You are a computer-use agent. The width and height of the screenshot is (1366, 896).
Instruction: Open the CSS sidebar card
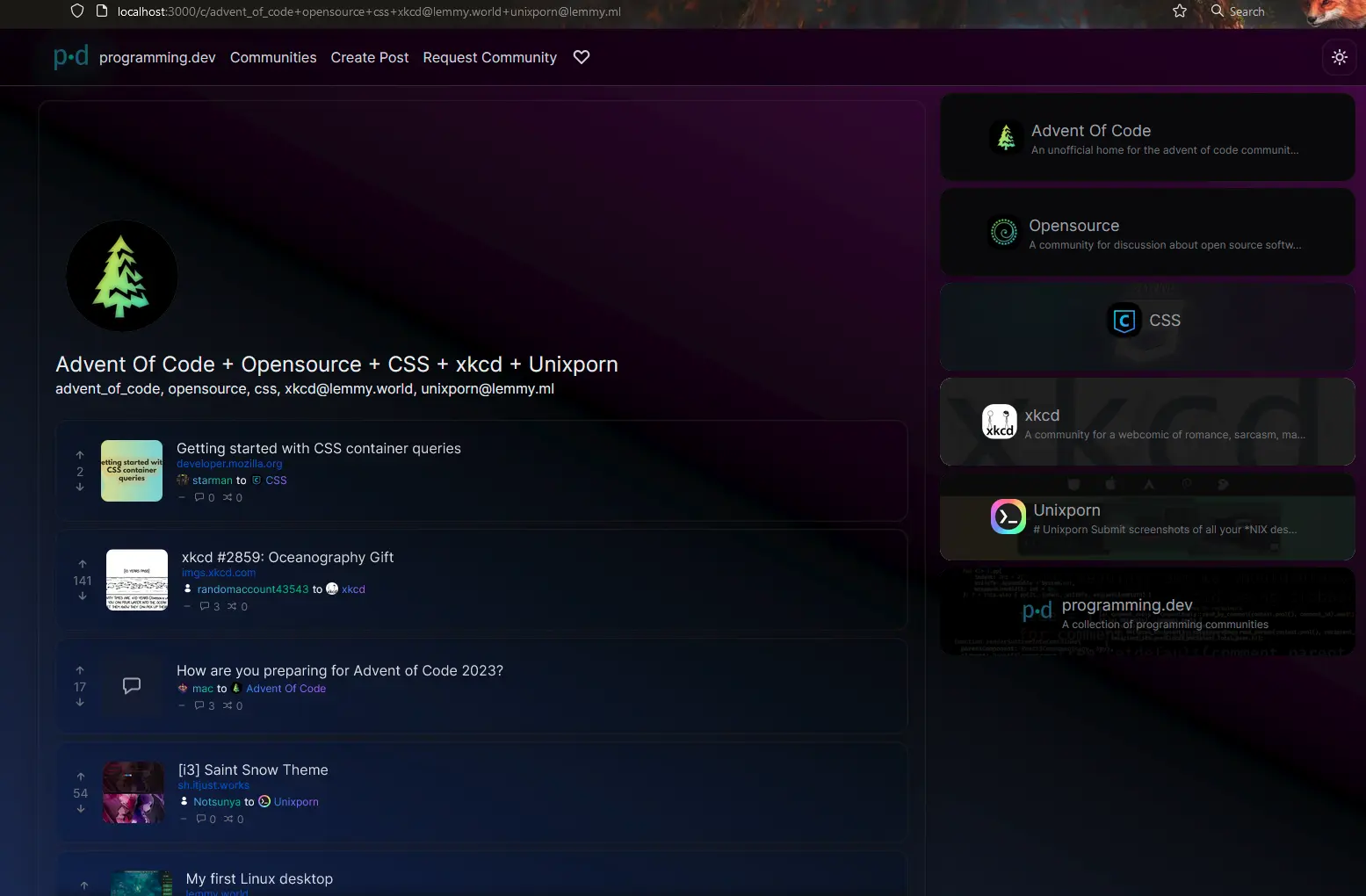1147,327
